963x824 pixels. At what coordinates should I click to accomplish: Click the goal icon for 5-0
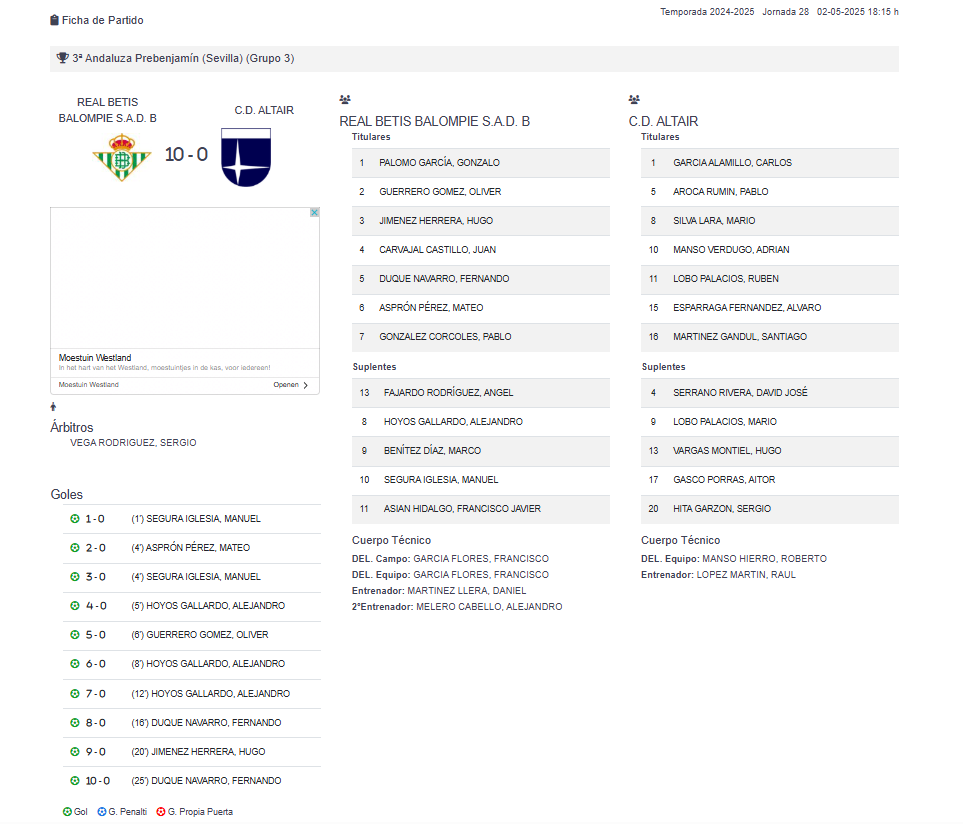[x=75, y=635]
